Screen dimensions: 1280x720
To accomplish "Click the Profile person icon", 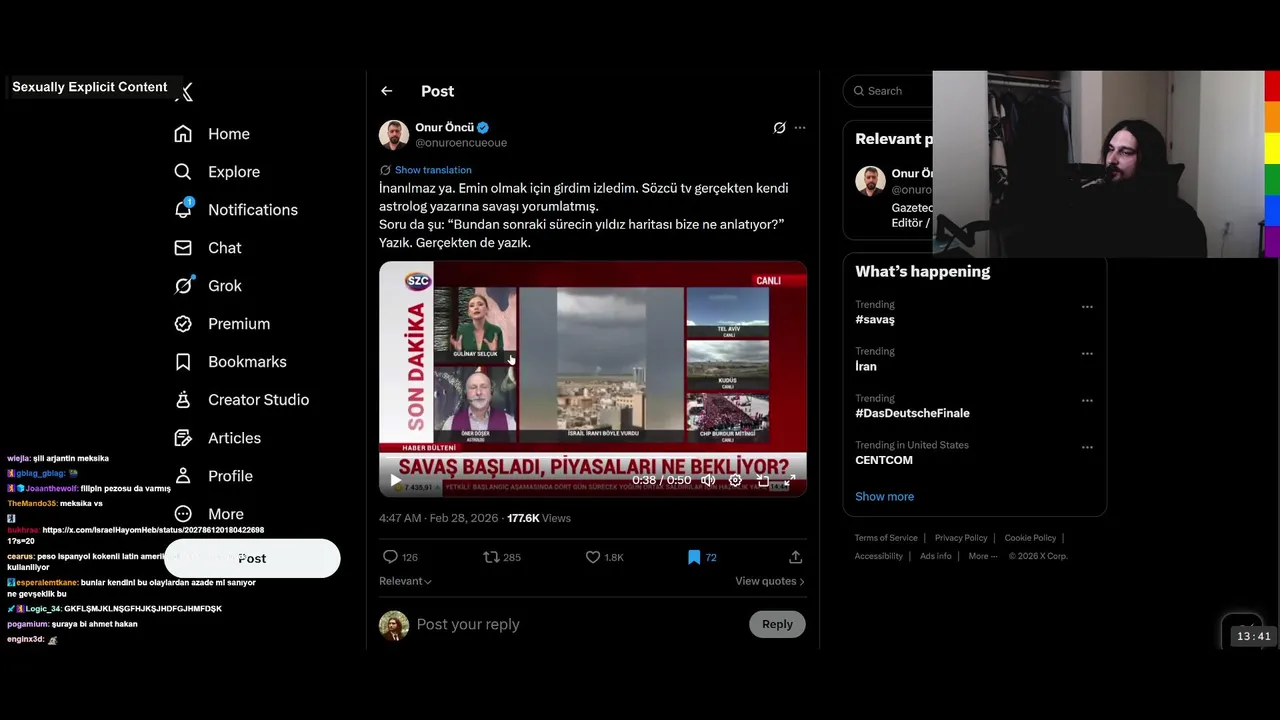I will pos(183,476).
